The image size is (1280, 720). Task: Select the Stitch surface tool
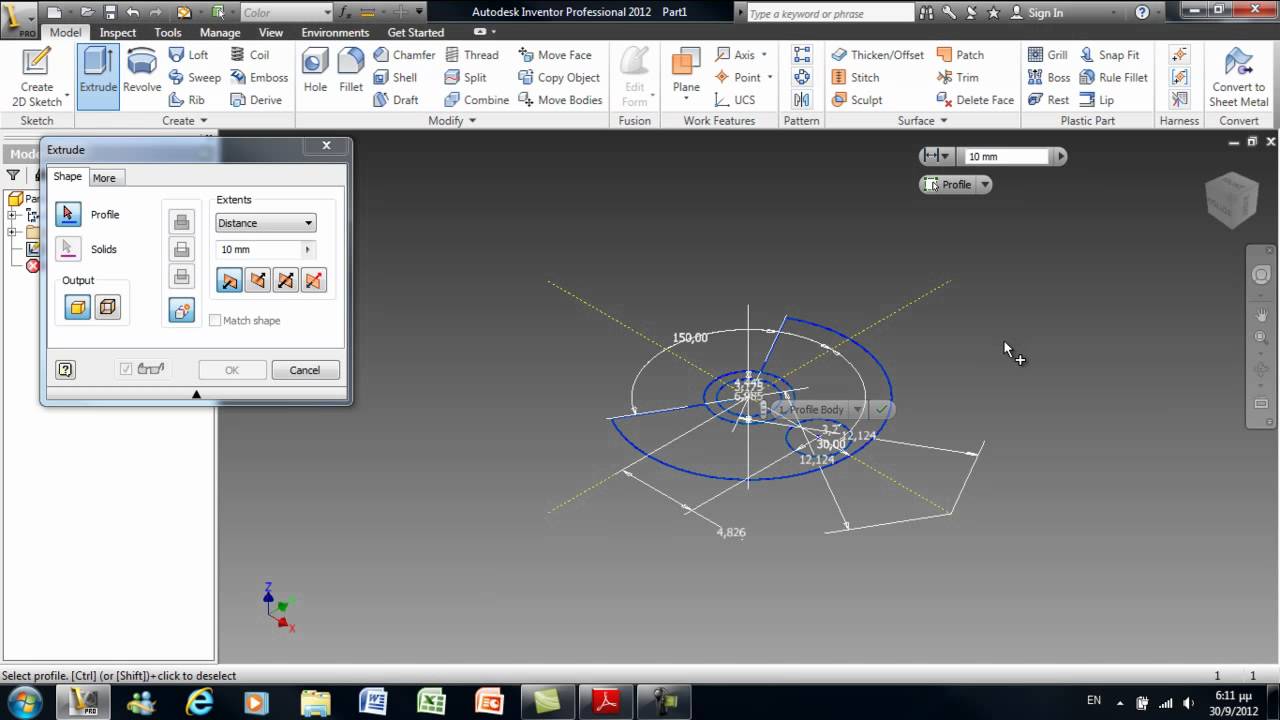tap(855, 77)
